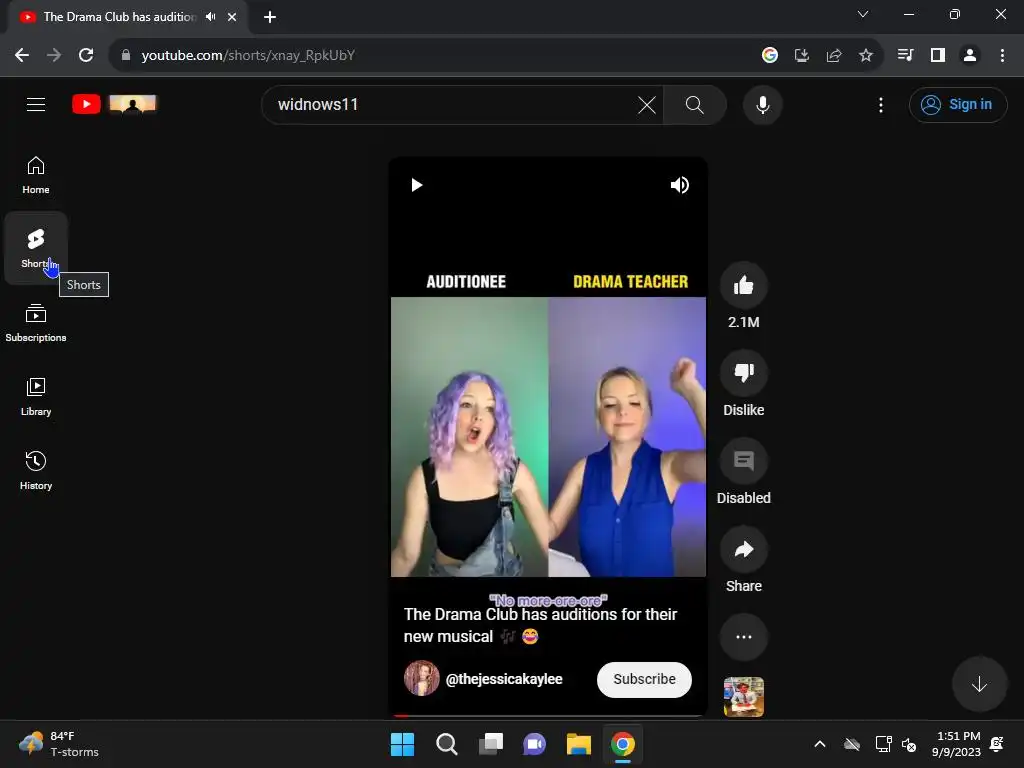Screen dimensions: 1024x768
Task: Click Chrome icon on taskbar
Action: pyautogui.click(x=622, y=744)
